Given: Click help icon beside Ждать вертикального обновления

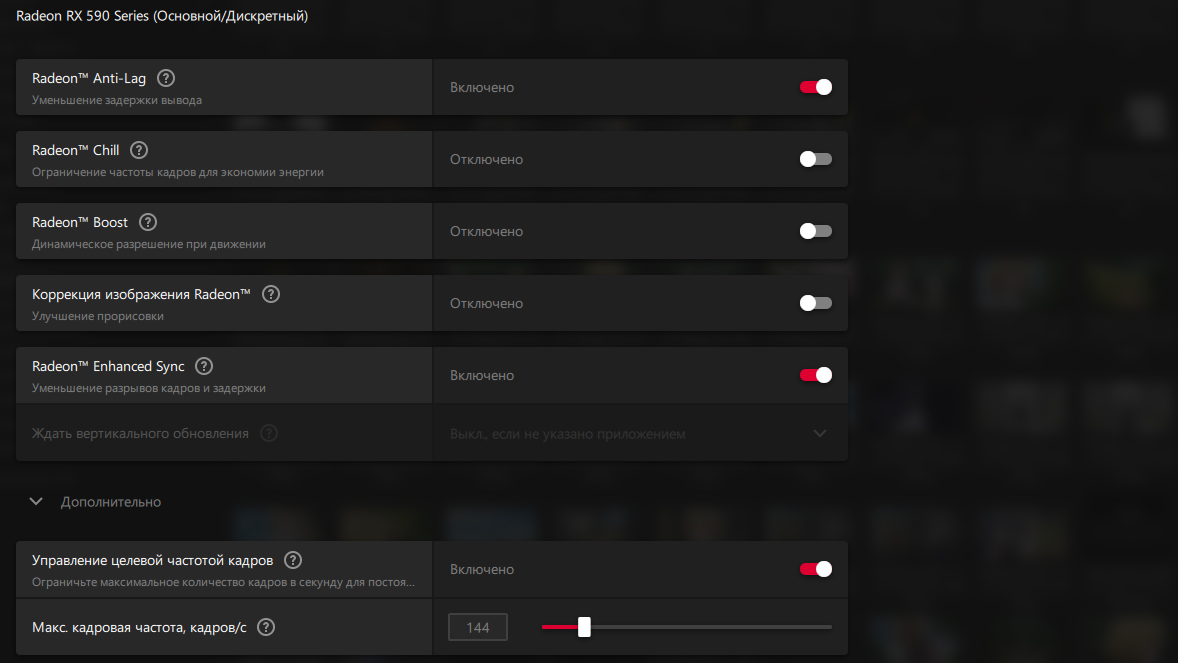Looking at the screenshot, I should (269, 433).
